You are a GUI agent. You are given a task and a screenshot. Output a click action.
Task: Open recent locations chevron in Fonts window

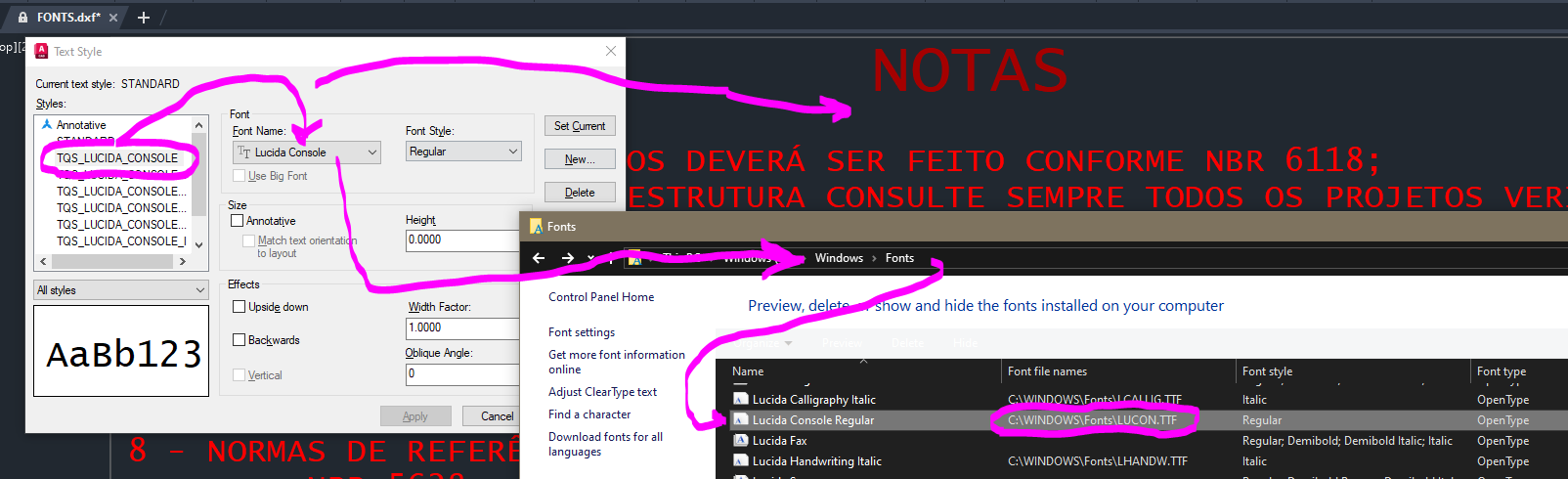pyautogui.click(x=591, y=258)
